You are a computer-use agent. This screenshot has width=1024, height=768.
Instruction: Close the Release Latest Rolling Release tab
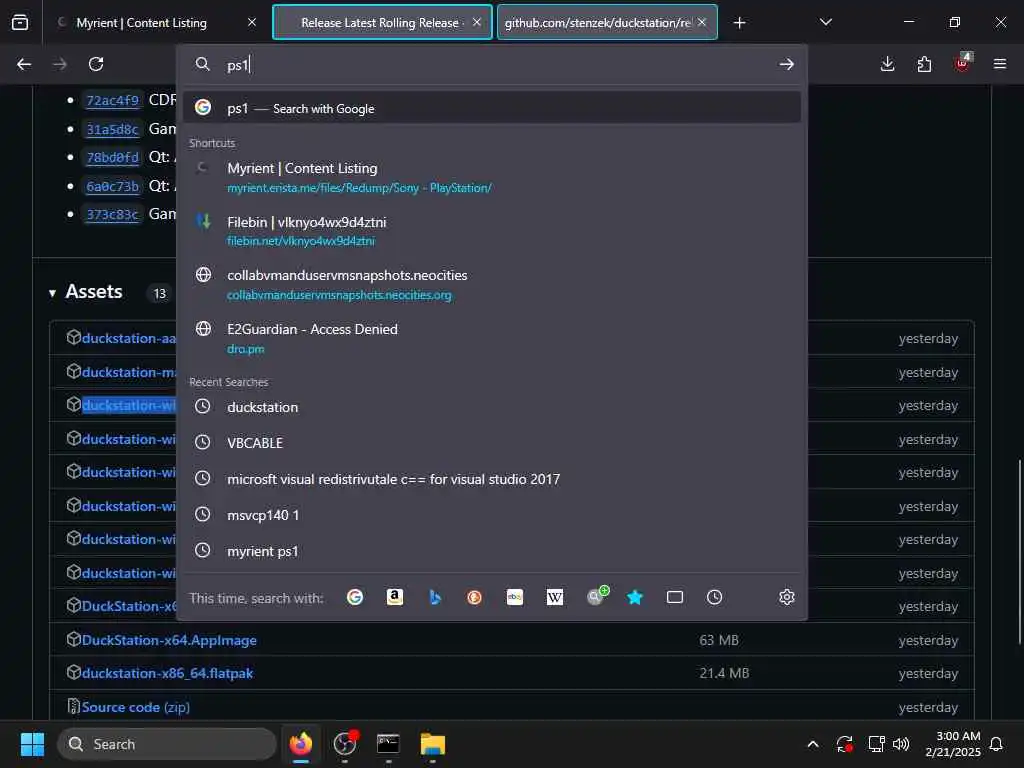point(477,22)
